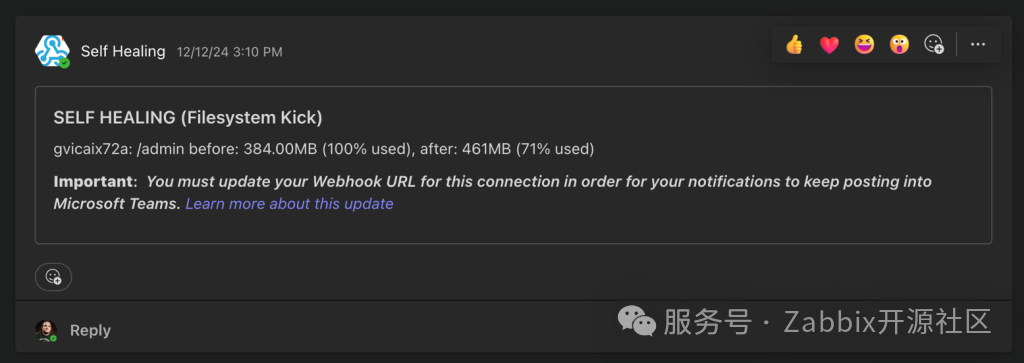React with the thumbs up emoji

(x=794, y=44)
